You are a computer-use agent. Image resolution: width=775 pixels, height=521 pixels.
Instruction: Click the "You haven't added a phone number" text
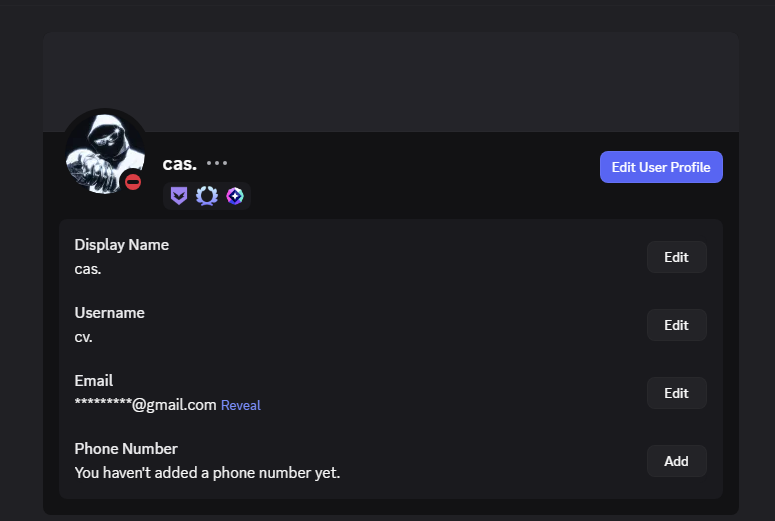[207, 473]
